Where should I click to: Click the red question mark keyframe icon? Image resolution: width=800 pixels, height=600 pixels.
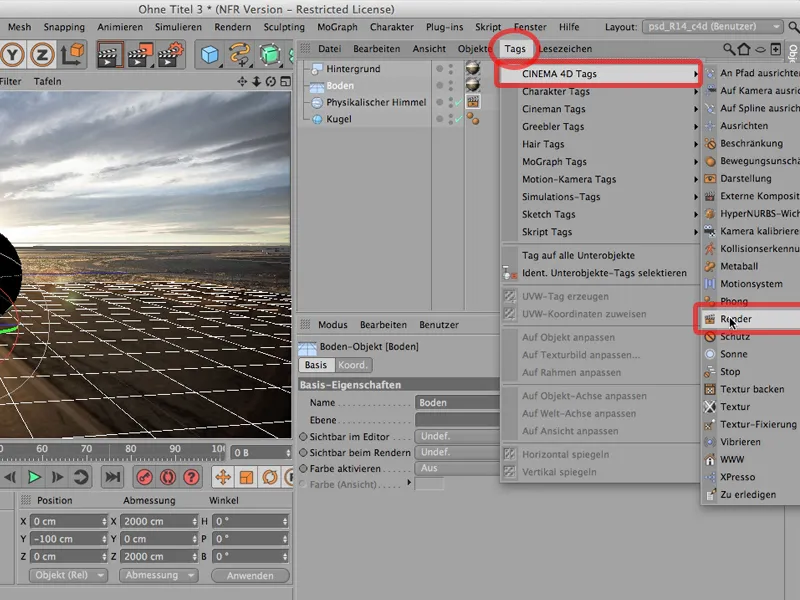click(191, 477)
